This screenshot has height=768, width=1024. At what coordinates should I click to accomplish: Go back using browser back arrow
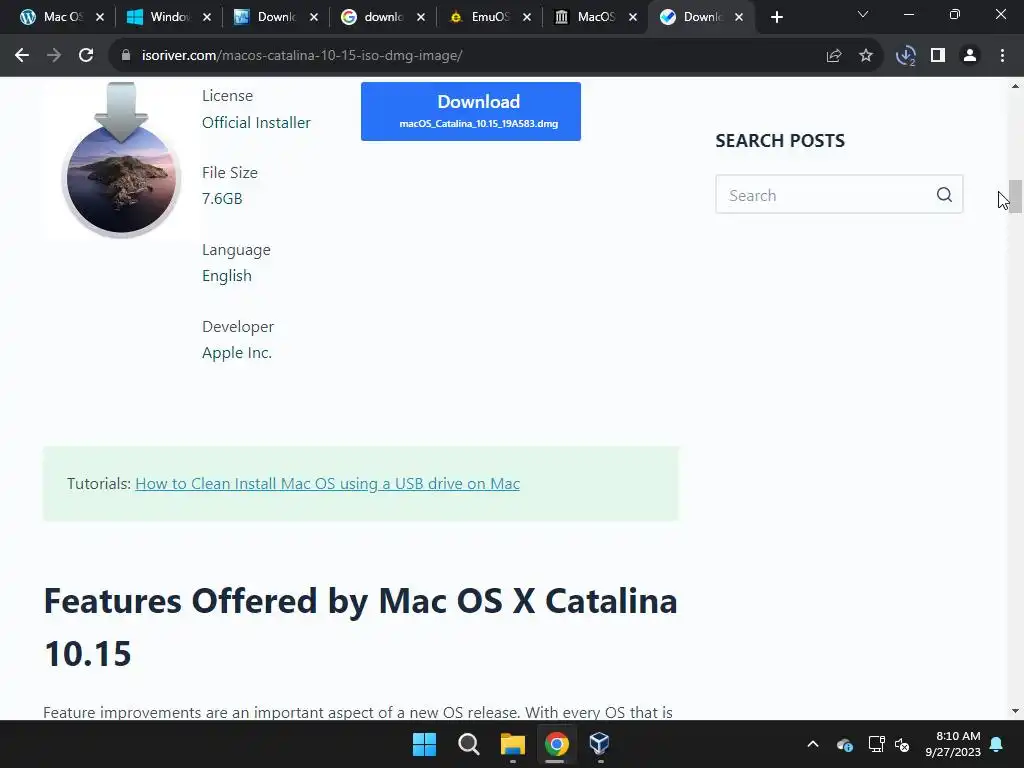tap(22, 56)
